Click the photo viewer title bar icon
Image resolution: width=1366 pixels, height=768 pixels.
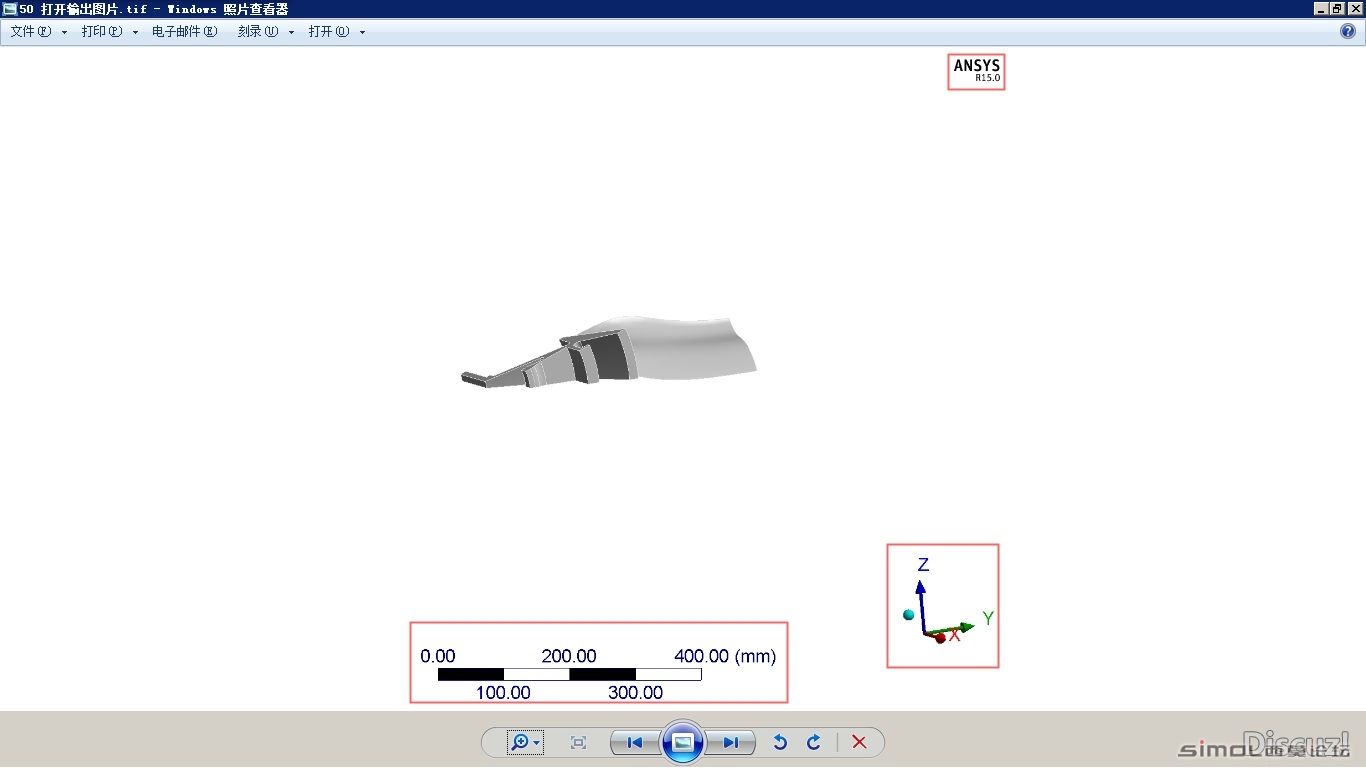[x=10, y=9]
